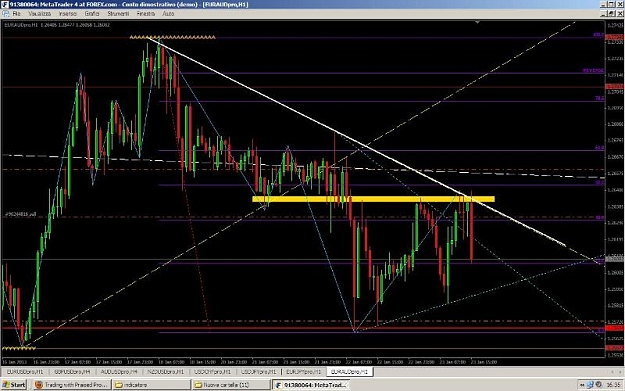Open the Inserisci menu
Viewport: 625px width, 391px height.
point(68,14)
